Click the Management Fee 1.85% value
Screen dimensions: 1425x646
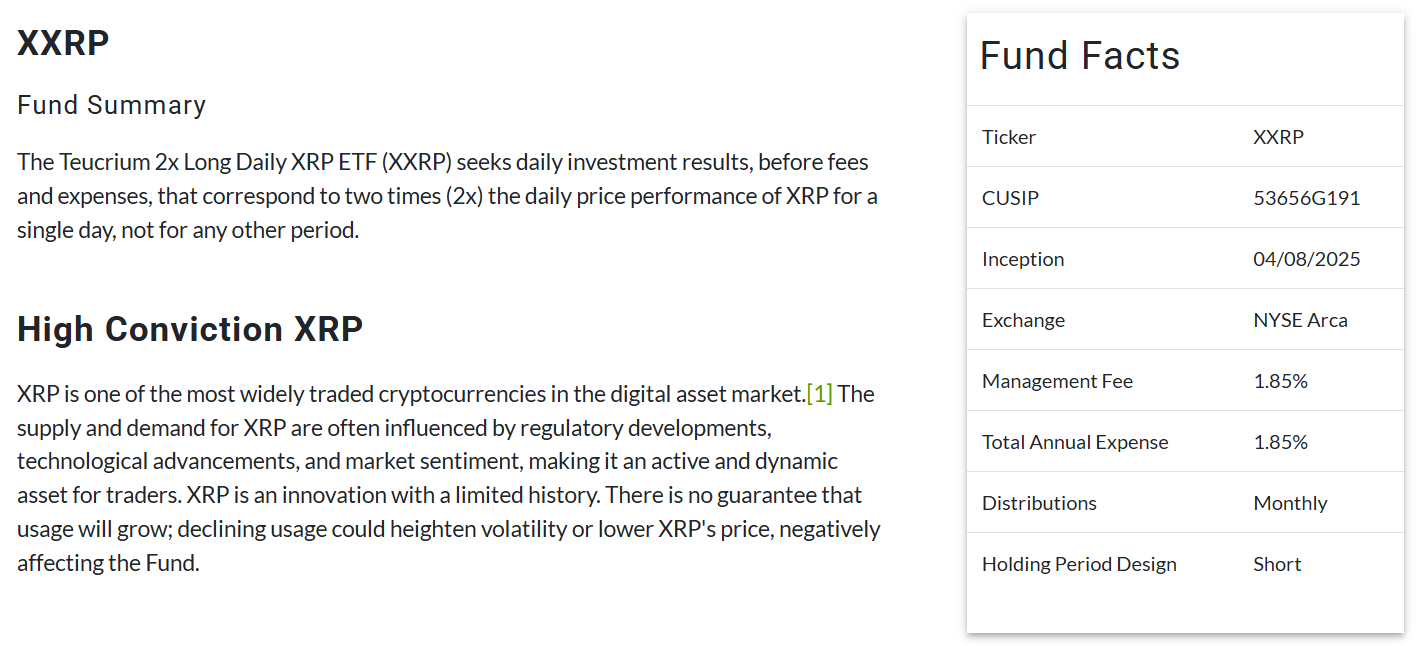coord(1281,381)
